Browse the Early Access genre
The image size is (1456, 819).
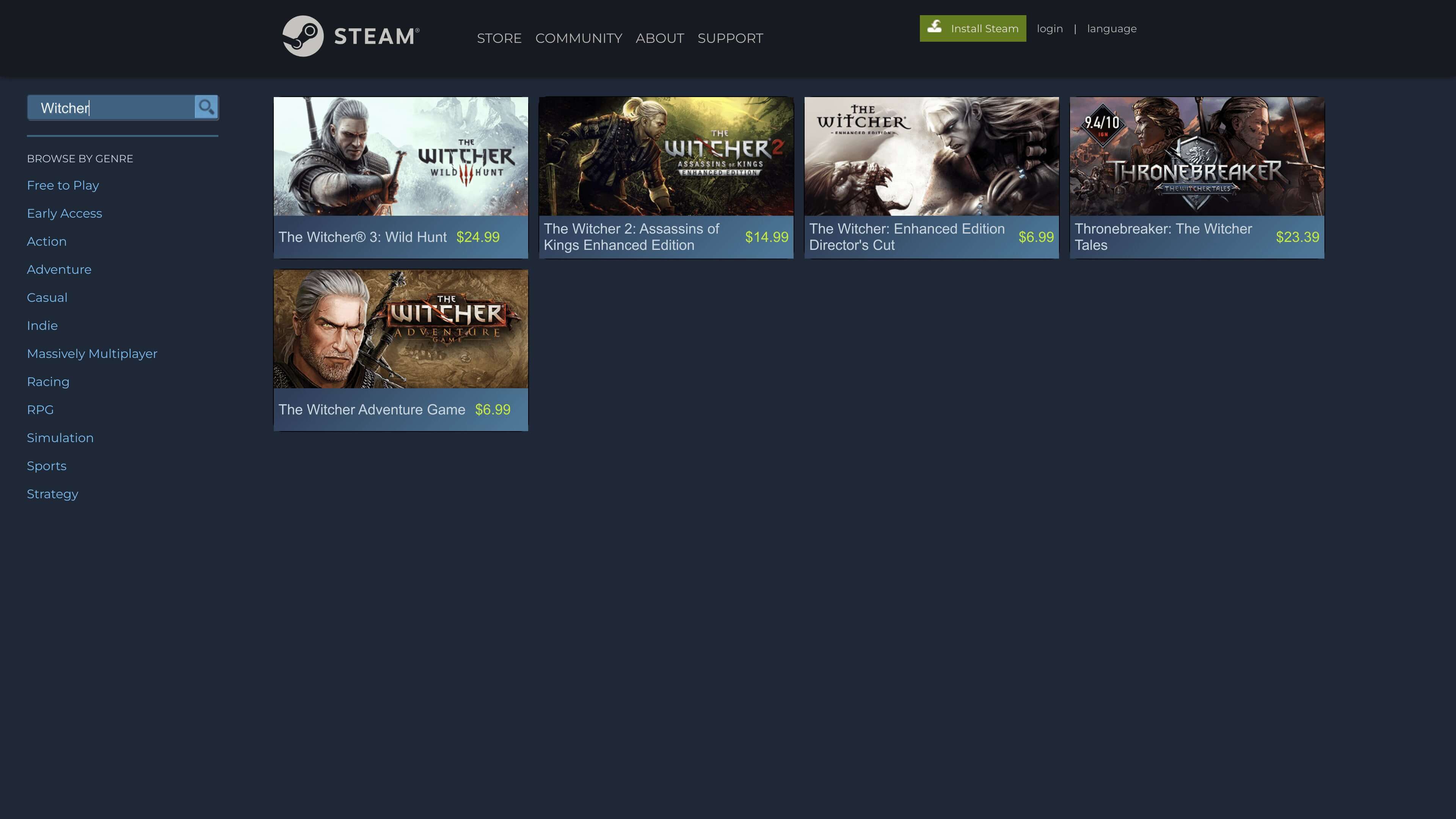[64, 213]
